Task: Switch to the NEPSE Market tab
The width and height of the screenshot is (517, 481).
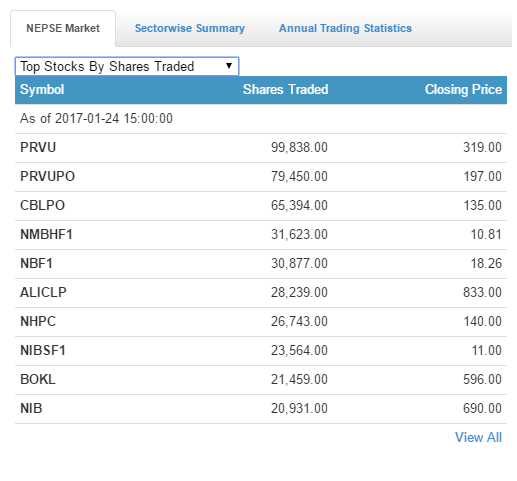Action: point(63,28)
